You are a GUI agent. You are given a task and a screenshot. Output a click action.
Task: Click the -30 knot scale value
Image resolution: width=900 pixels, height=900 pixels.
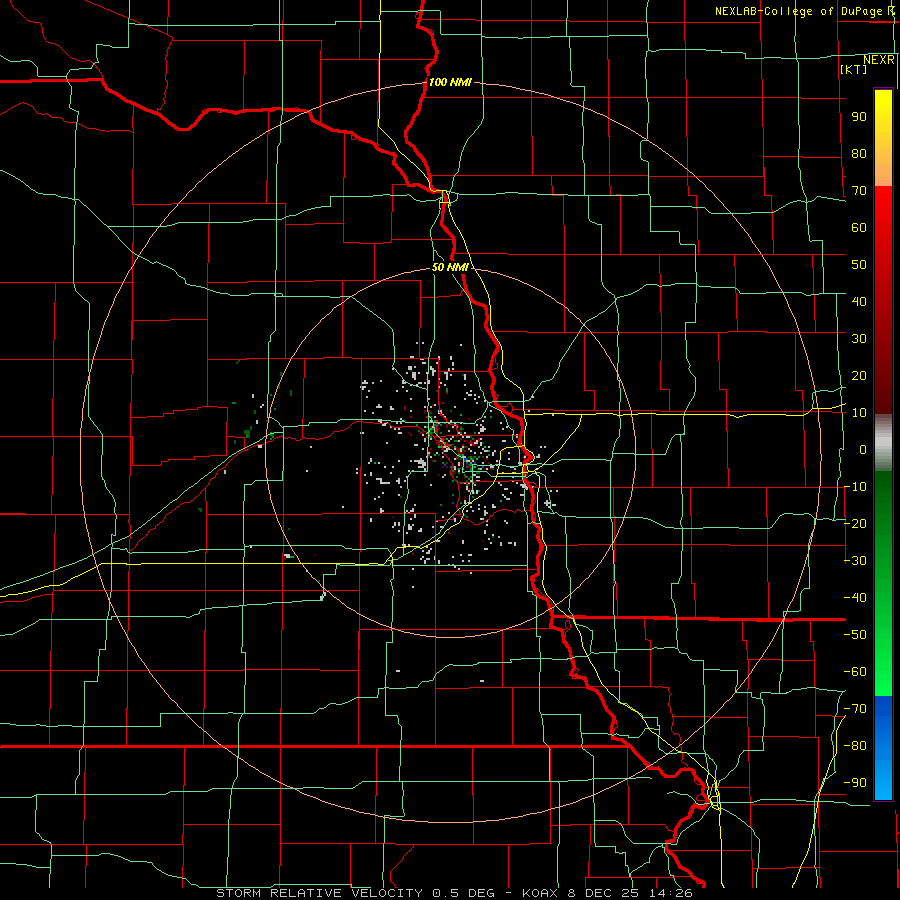[855, 561]
